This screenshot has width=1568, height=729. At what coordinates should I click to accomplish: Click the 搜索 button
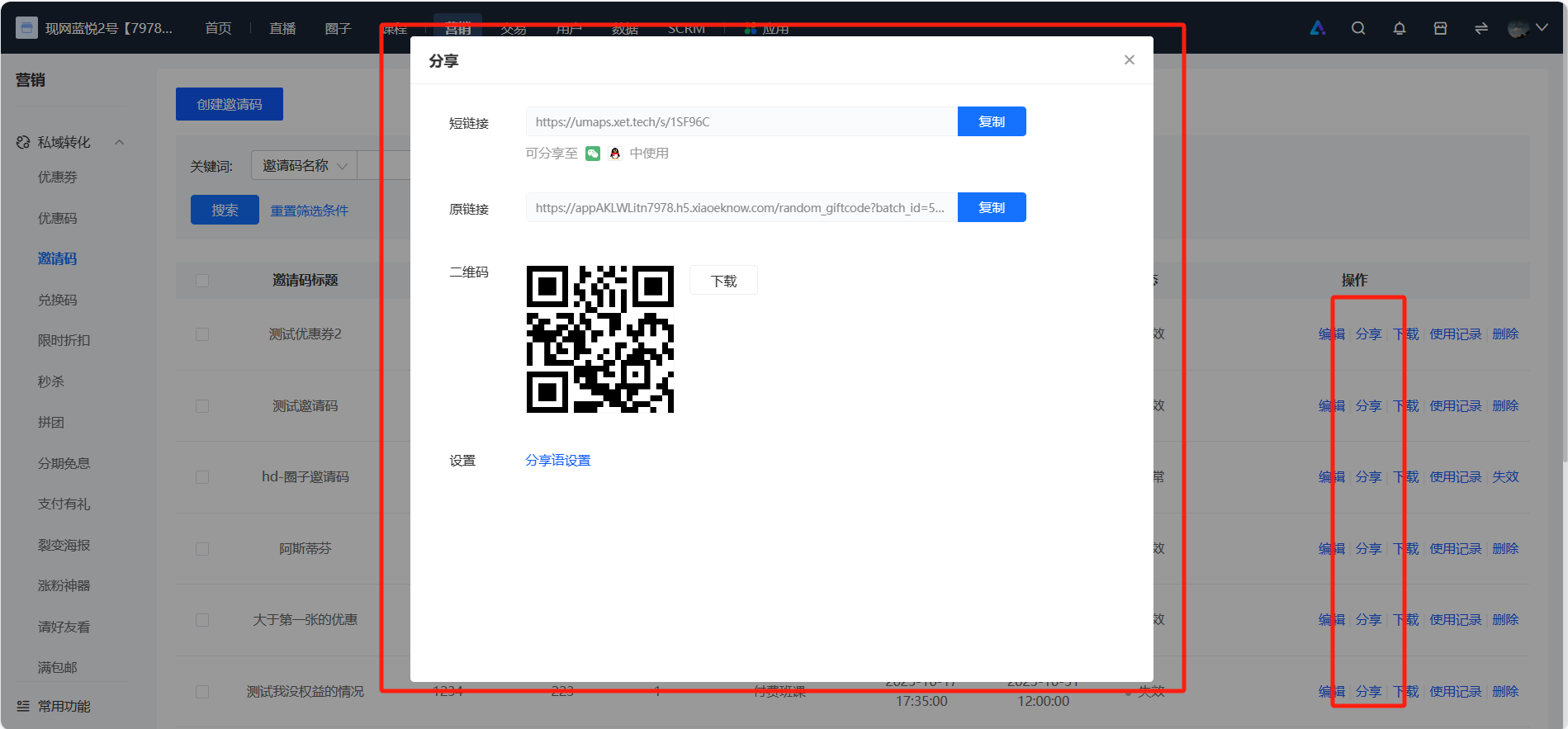pos(225,210)
